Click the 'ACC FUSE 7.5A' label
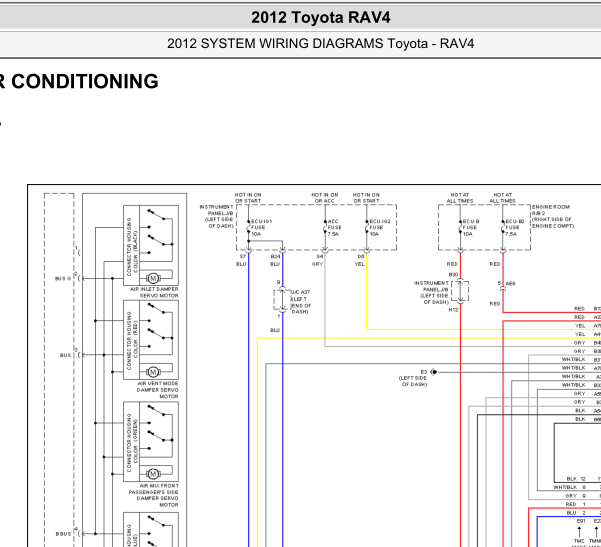The width and height of the screenshot is (601, 547). 334,228
